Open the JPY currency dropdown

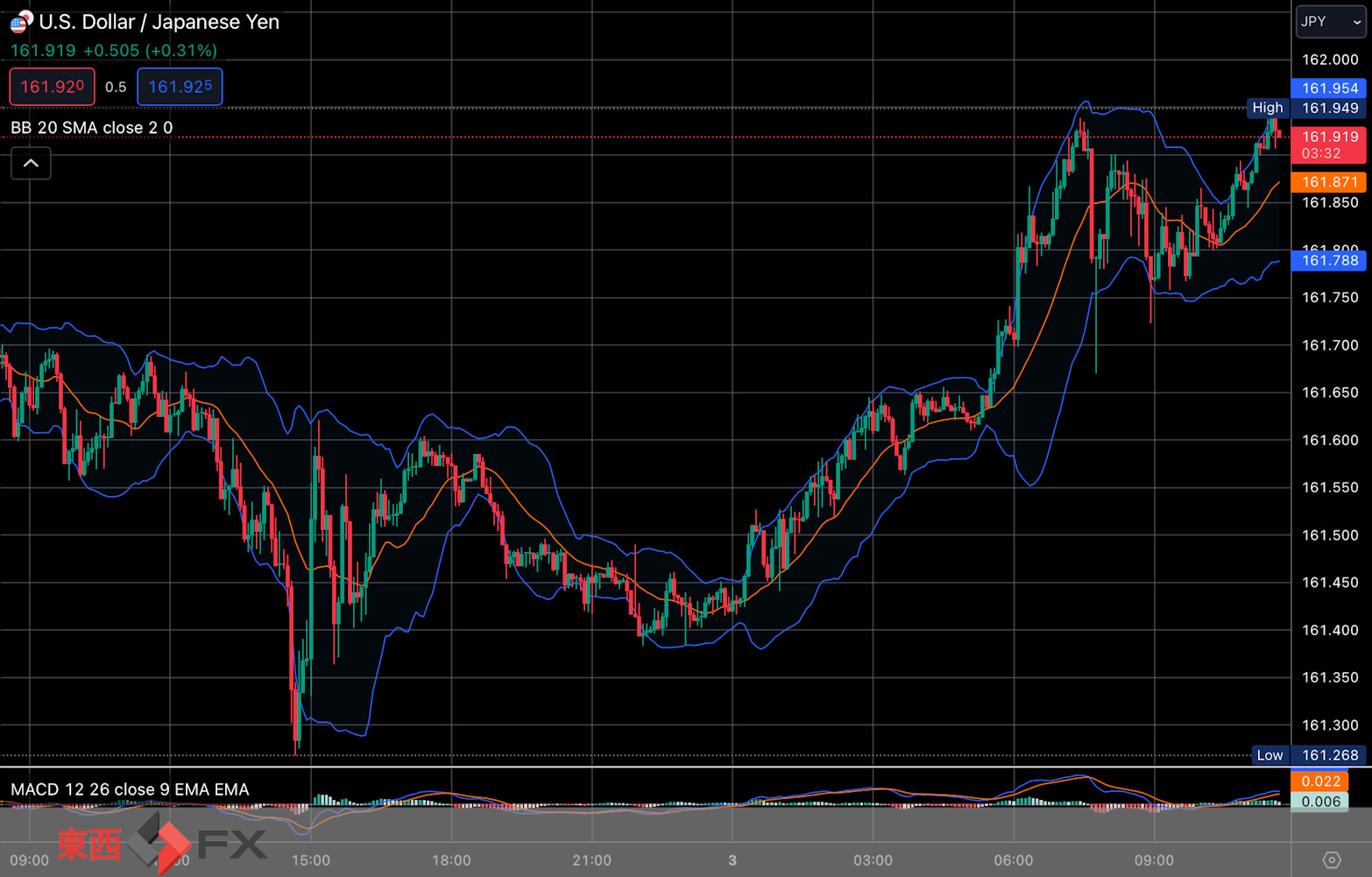[x=1331, y=22]
